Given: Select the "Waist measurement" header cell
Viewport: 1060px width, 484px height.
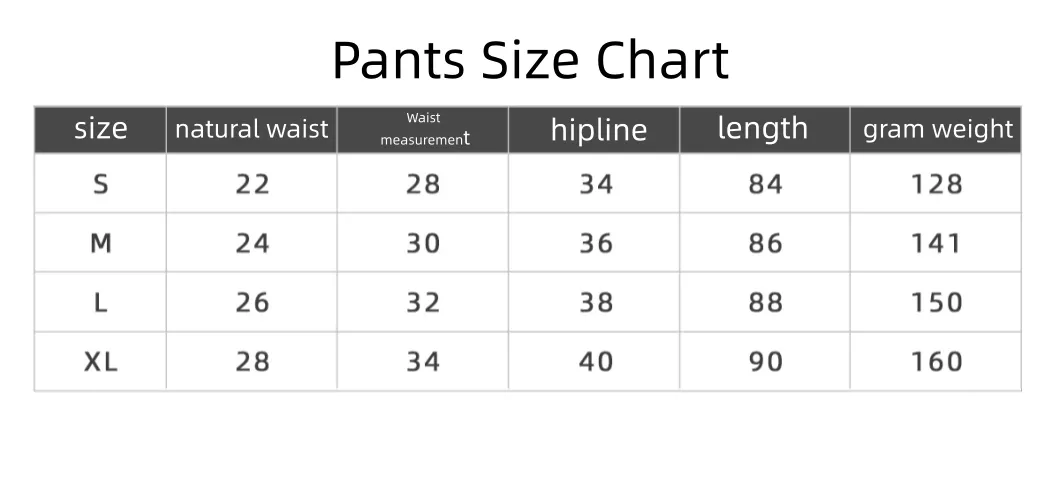Looking at the screenshot, I should 423,130.
